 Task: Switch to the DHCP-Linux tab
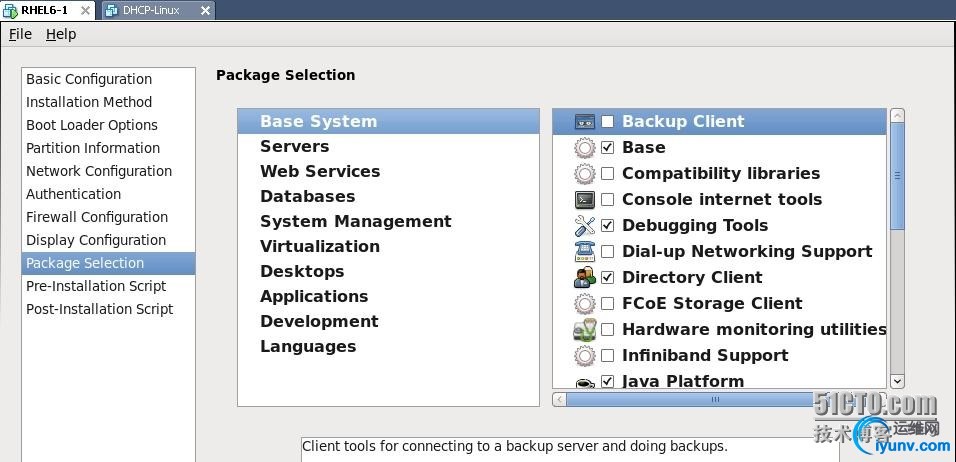point(152,10)
